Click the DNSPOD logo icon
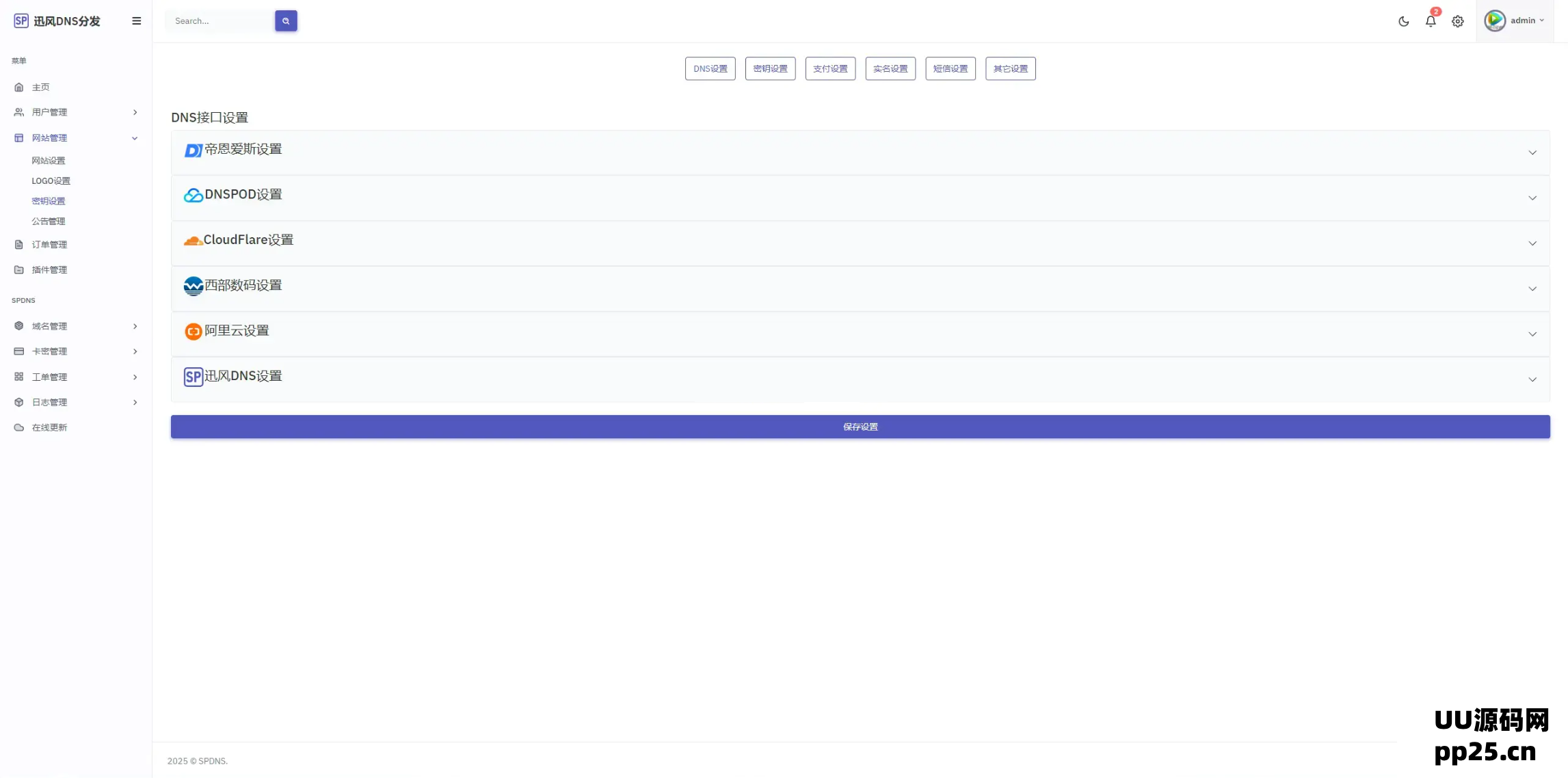This screenshot has width=1568, height=778. pos(193,196)
